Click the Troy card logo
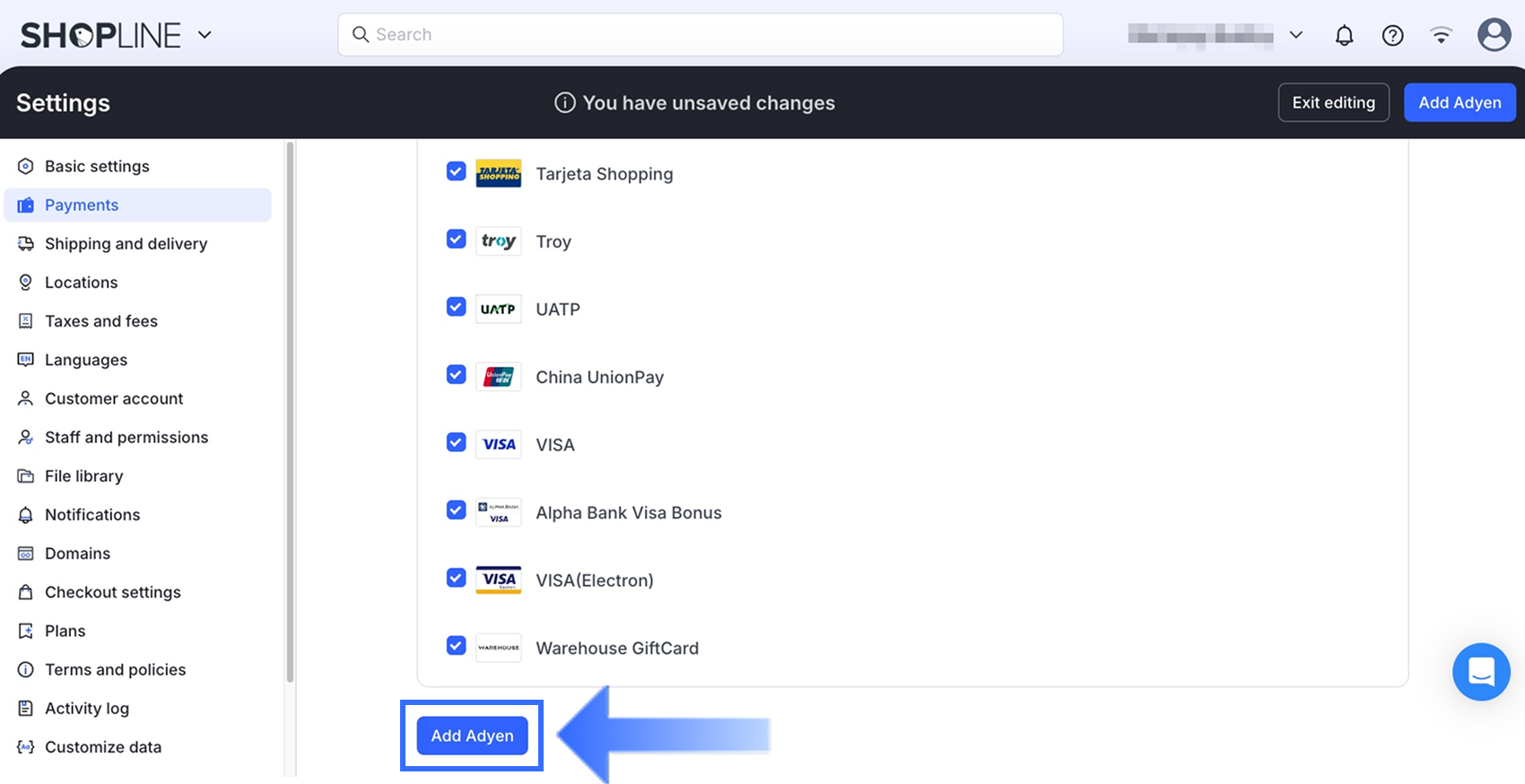The image size is (1525, 784). click(x=499, y=241)
